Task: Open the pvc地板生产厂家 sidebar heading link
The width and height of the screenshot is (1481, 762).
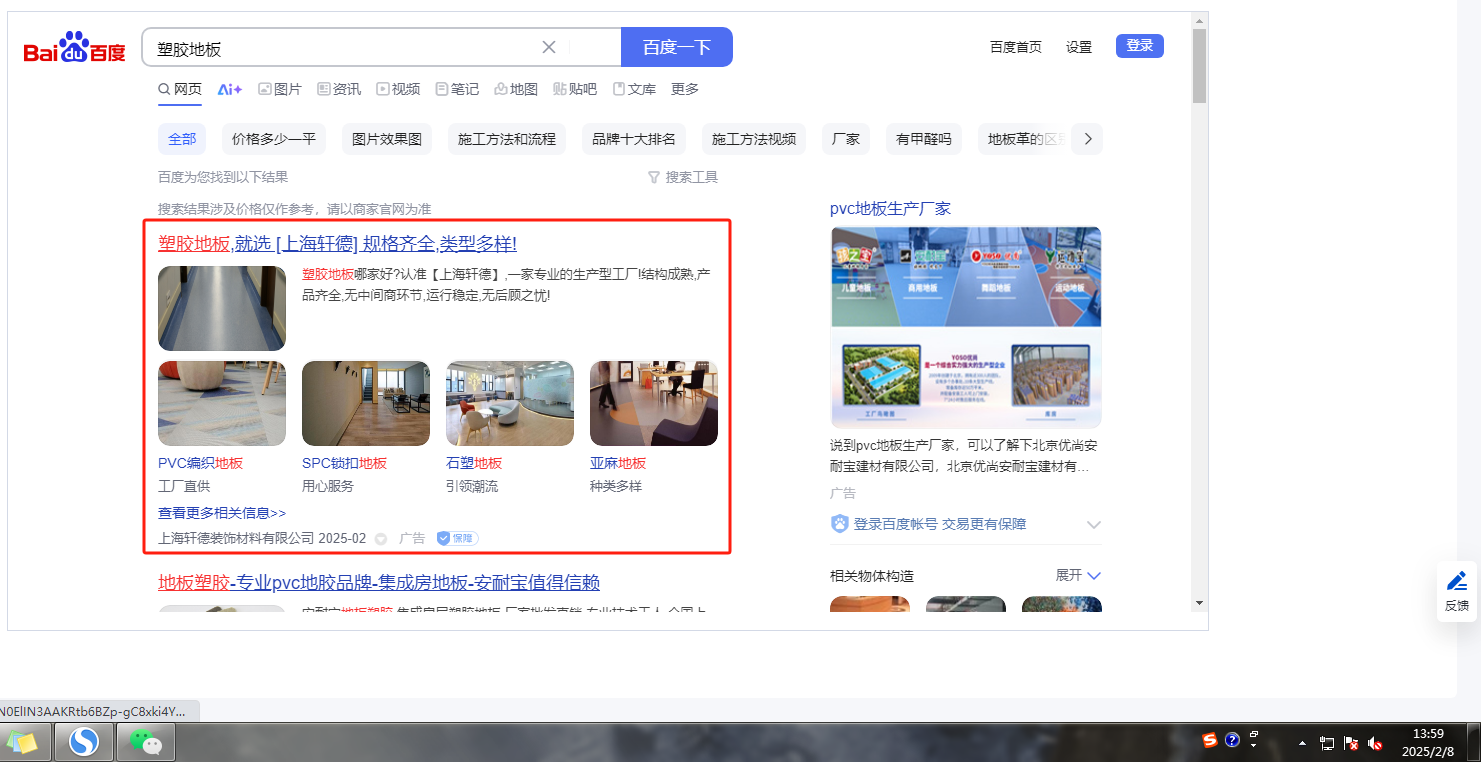Action: click(x=890, y=209)
